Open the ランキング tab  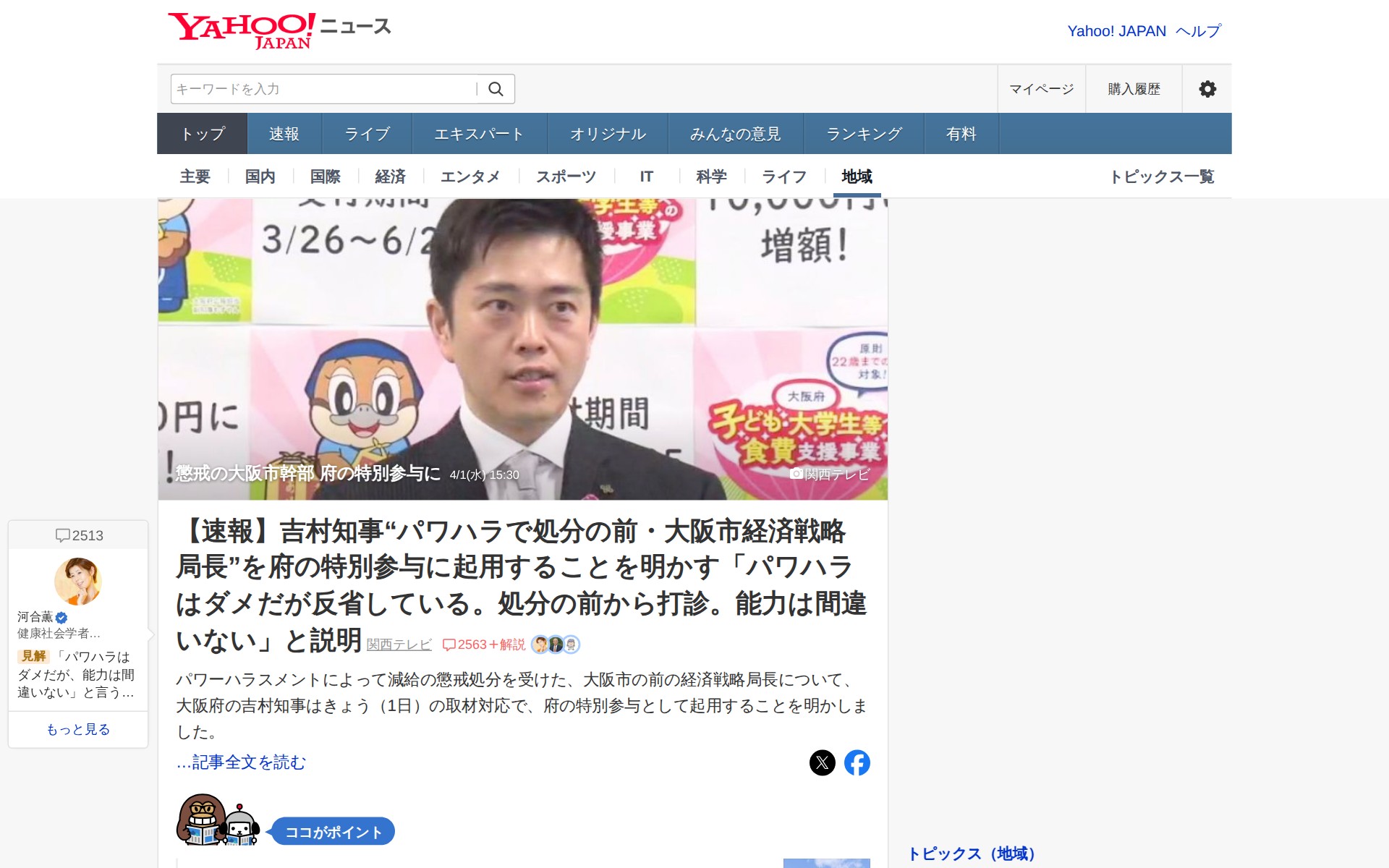864,134
